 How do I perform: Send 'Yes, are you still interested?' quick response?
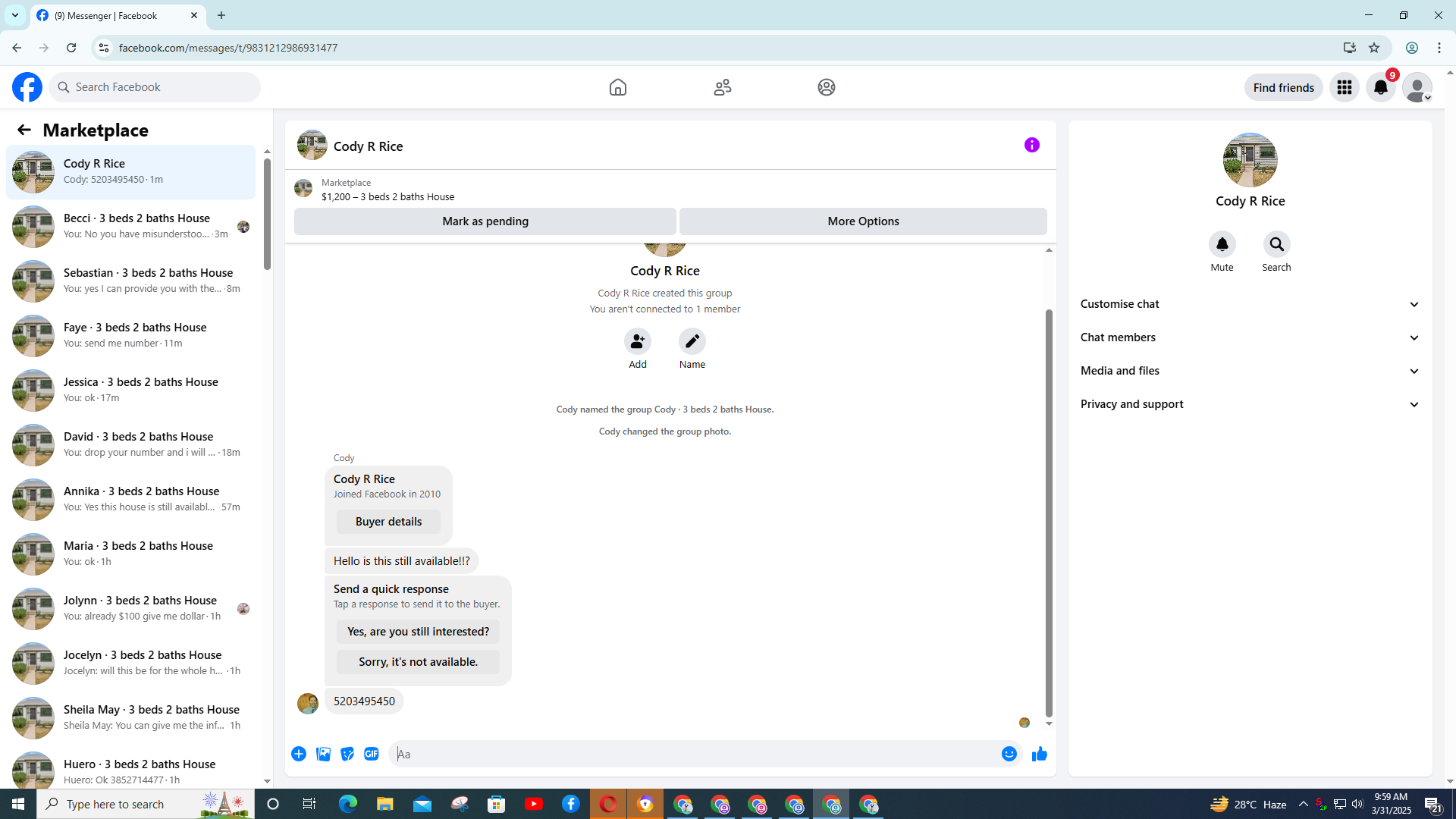(418, 632)
